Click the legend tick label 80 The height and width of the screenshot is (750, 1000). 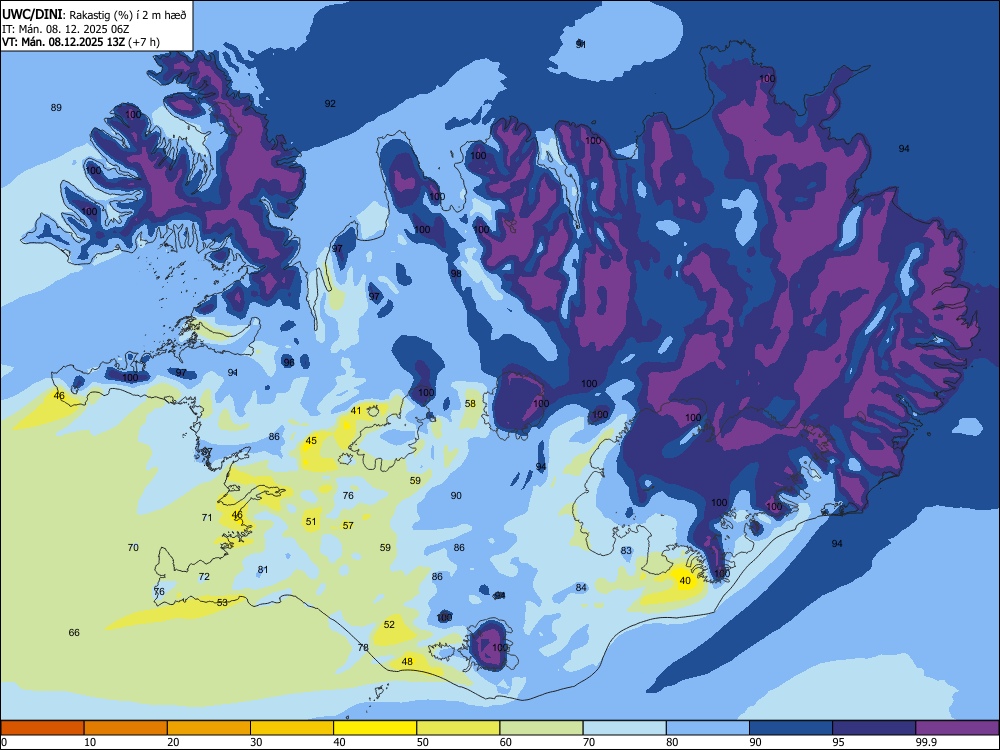point(672,742)
